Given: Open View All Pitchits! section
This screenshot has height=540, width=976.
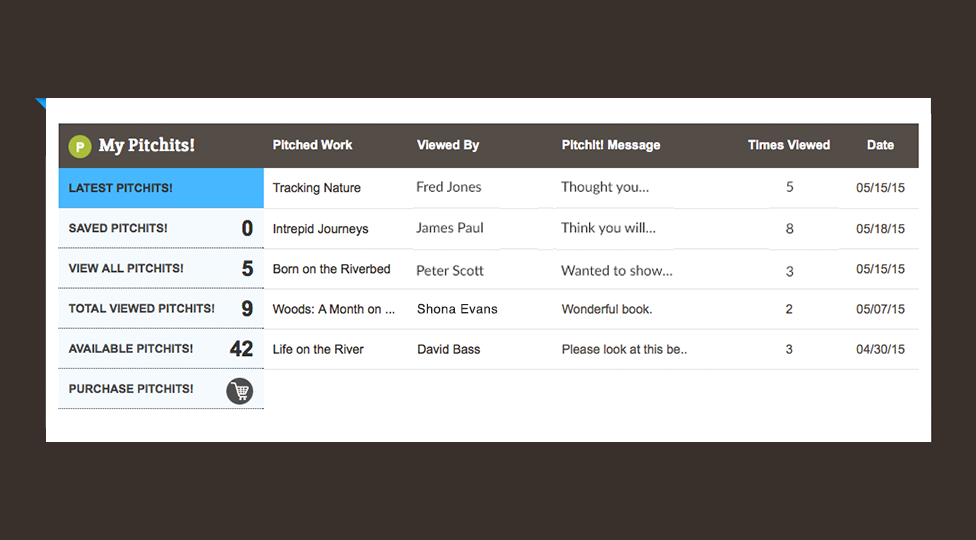Looking at the screenshot, I should [161, 268].
